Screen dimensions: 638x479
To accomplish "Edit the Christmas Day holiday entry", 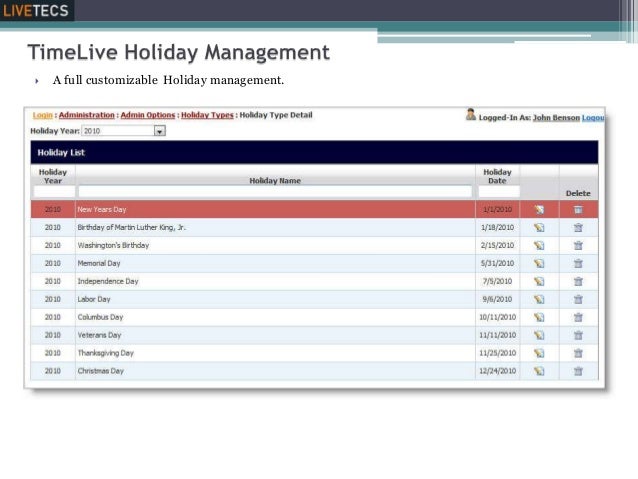I will click(539, 371).
